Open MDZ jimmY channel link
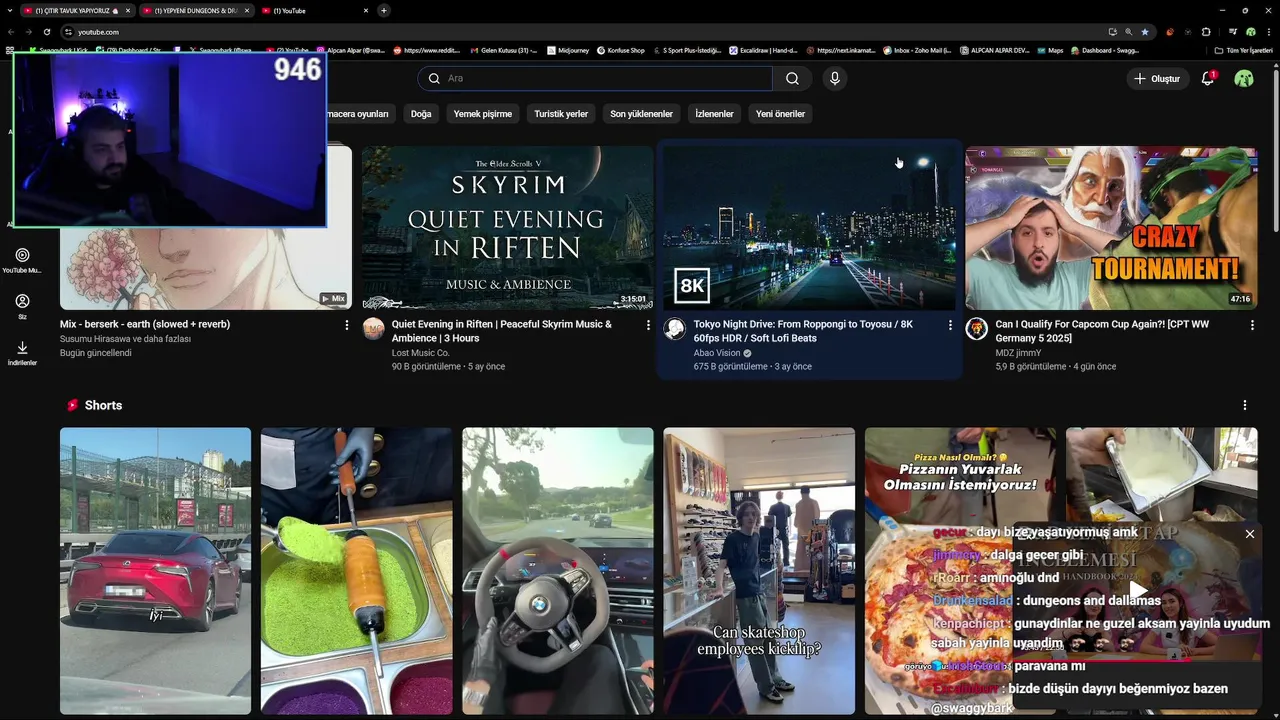Screen dimensions: 1280x720 pos(1018,353)
